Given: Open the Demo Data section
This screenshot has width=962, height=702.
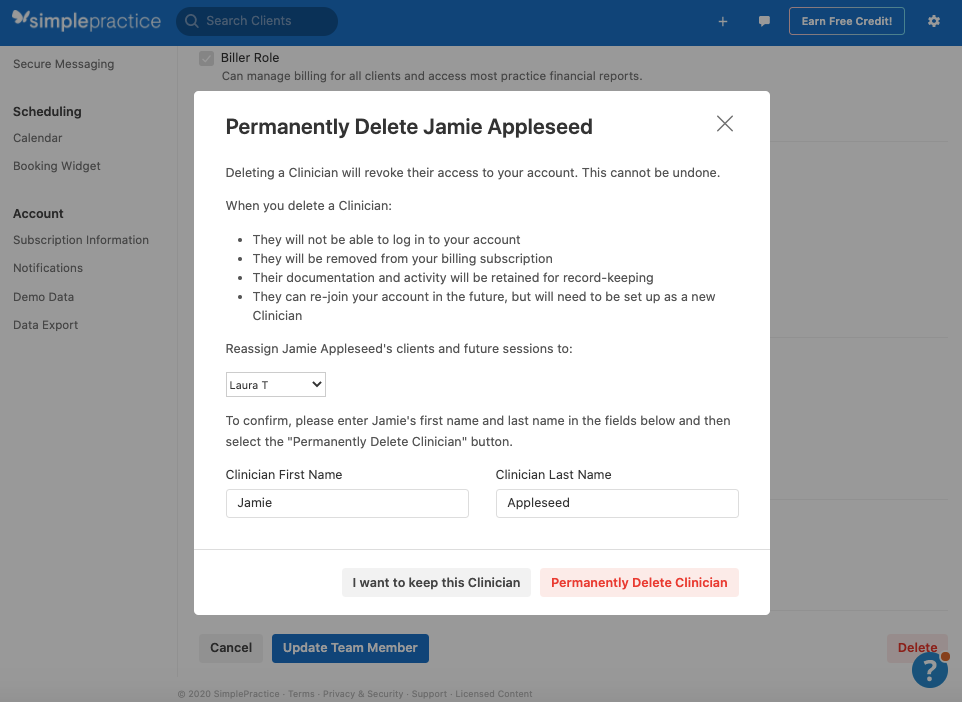Looking at the screenshot, I should [x=43, y=296].
